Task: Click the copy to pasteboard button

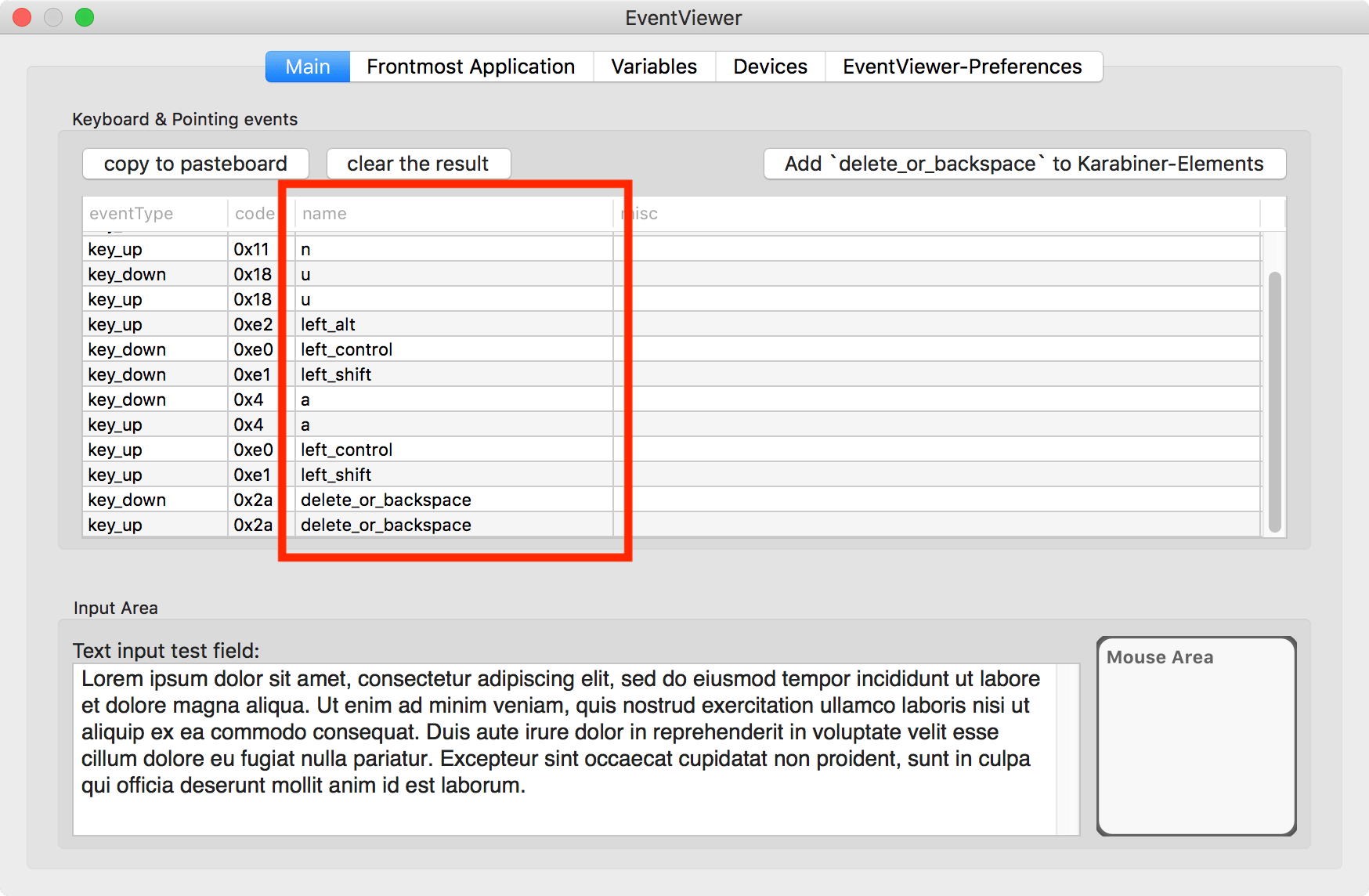Action: [x=196, y=164]
